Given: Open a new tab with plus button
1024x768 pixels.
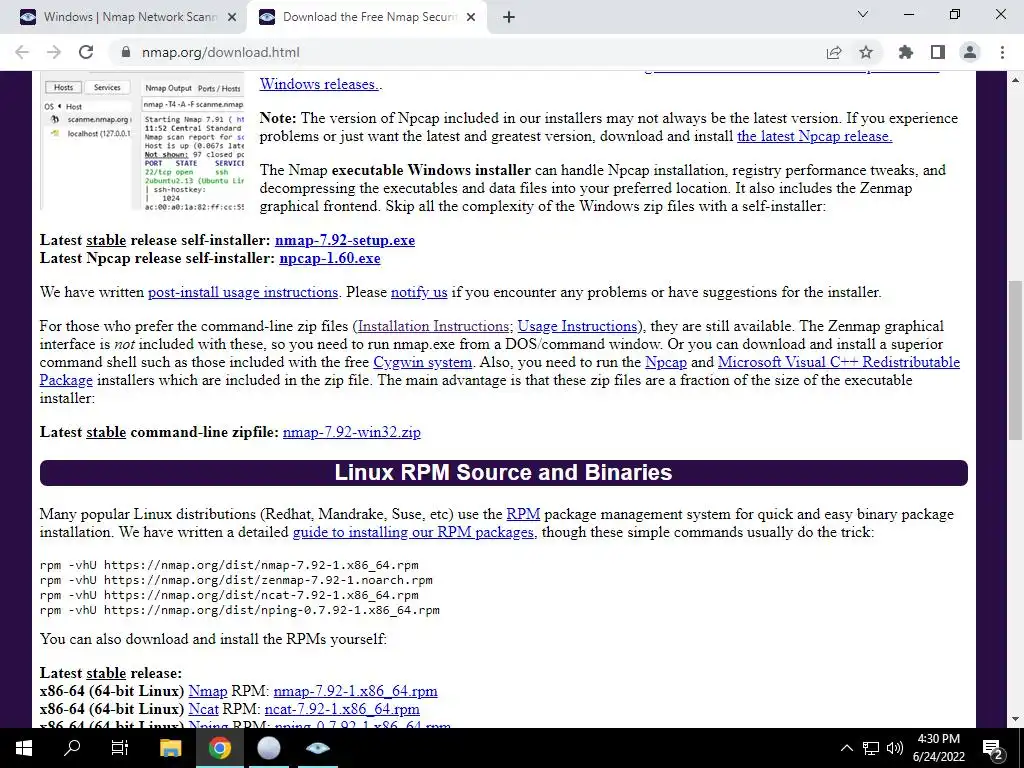Looking at the screenshot, I should 509,17.
